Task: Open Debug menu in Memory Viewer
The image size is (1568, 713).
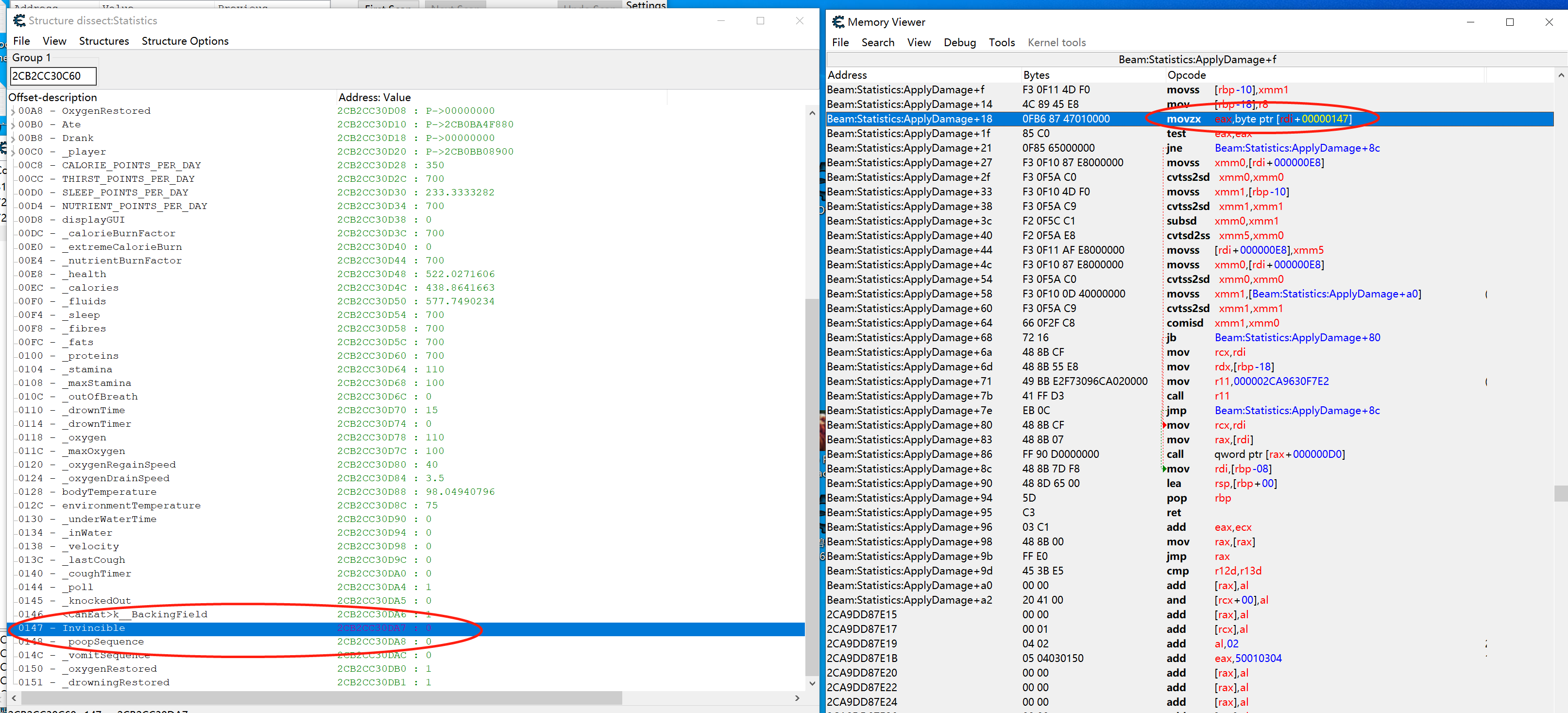Action: pos(959,43)
